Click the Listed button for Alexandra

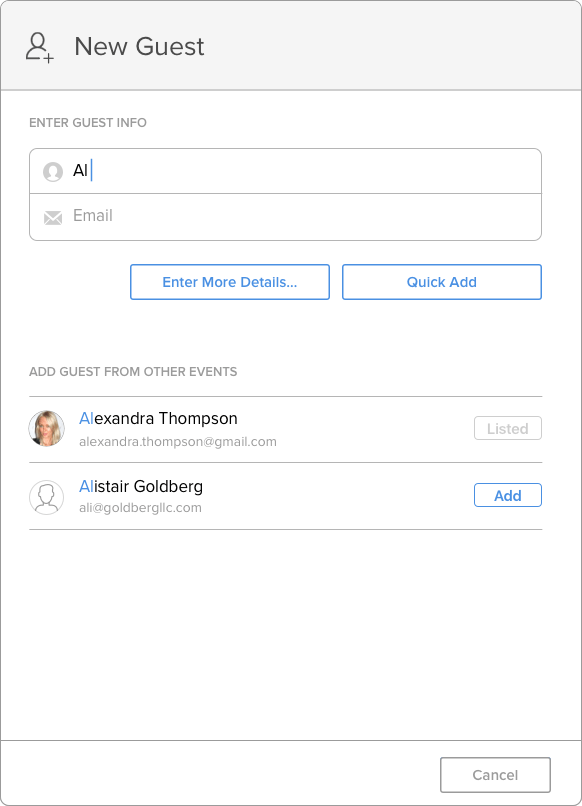click(507, 428)
